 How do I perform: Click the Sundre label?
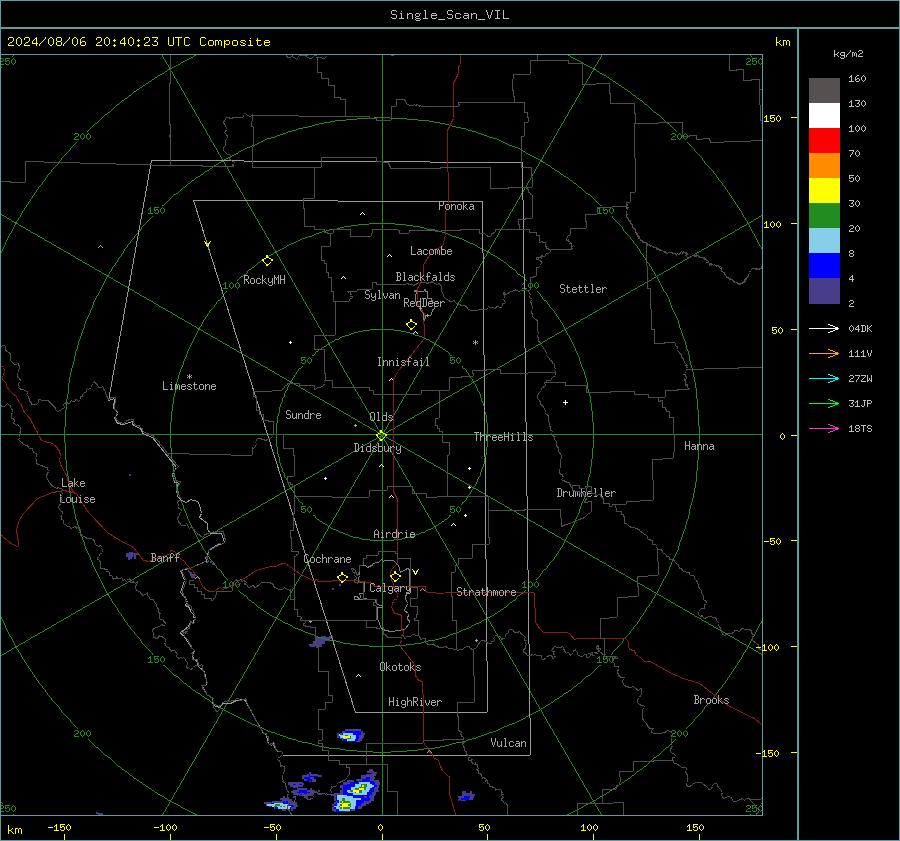(303, 414)
